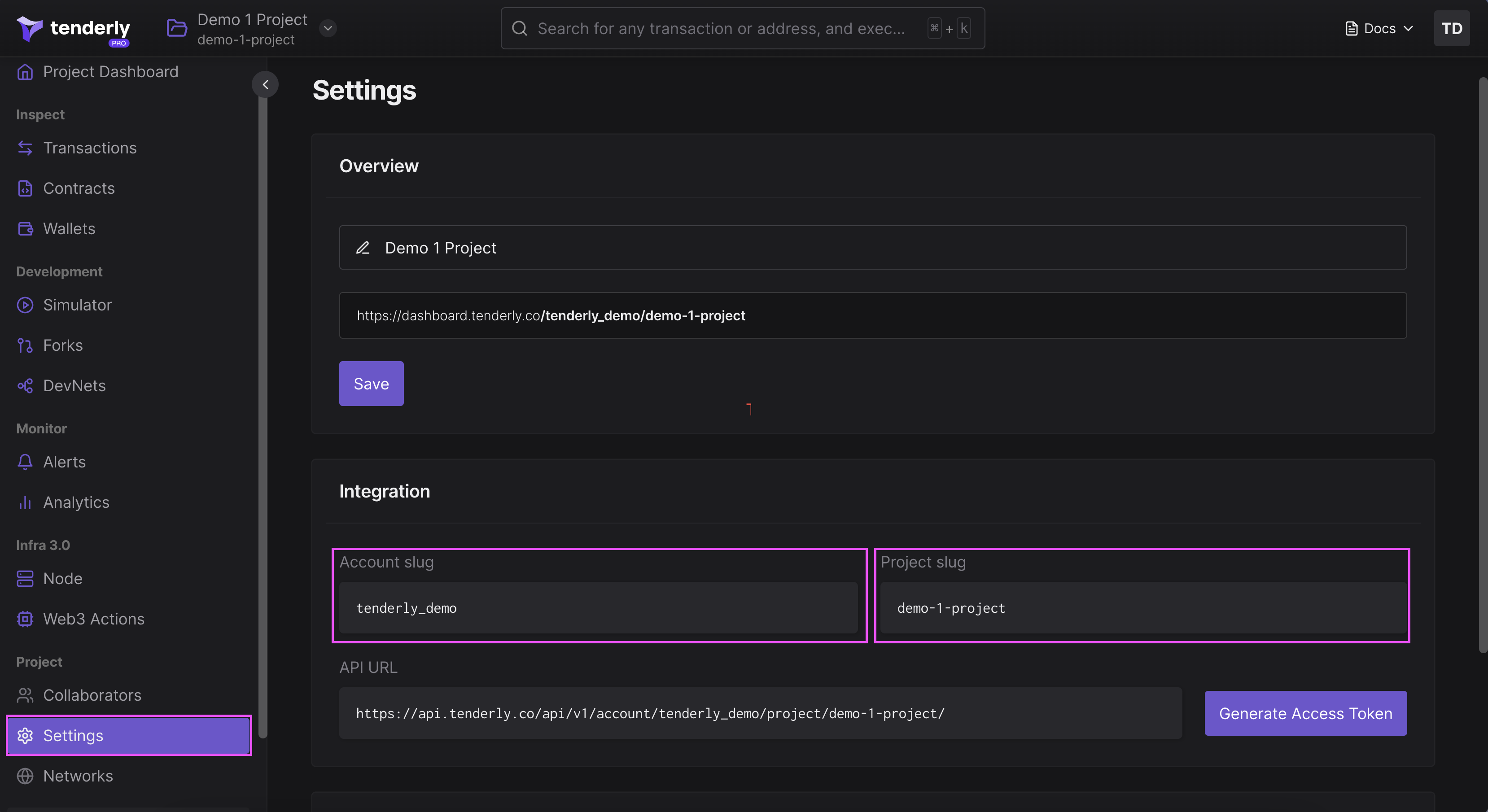Open Project Dashboard page

pos(110,72)
